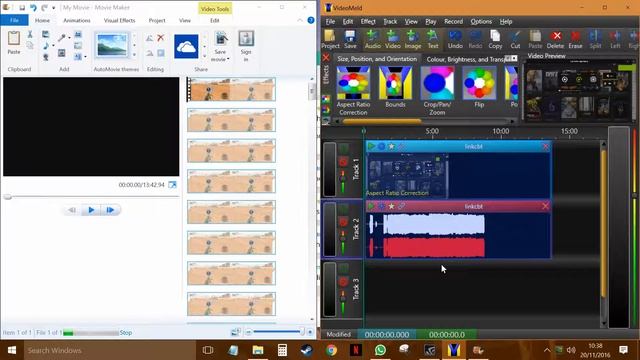
Task: Open the Options menu in VideoMeld
Action: pyautogui.click(x=481, y=21)
